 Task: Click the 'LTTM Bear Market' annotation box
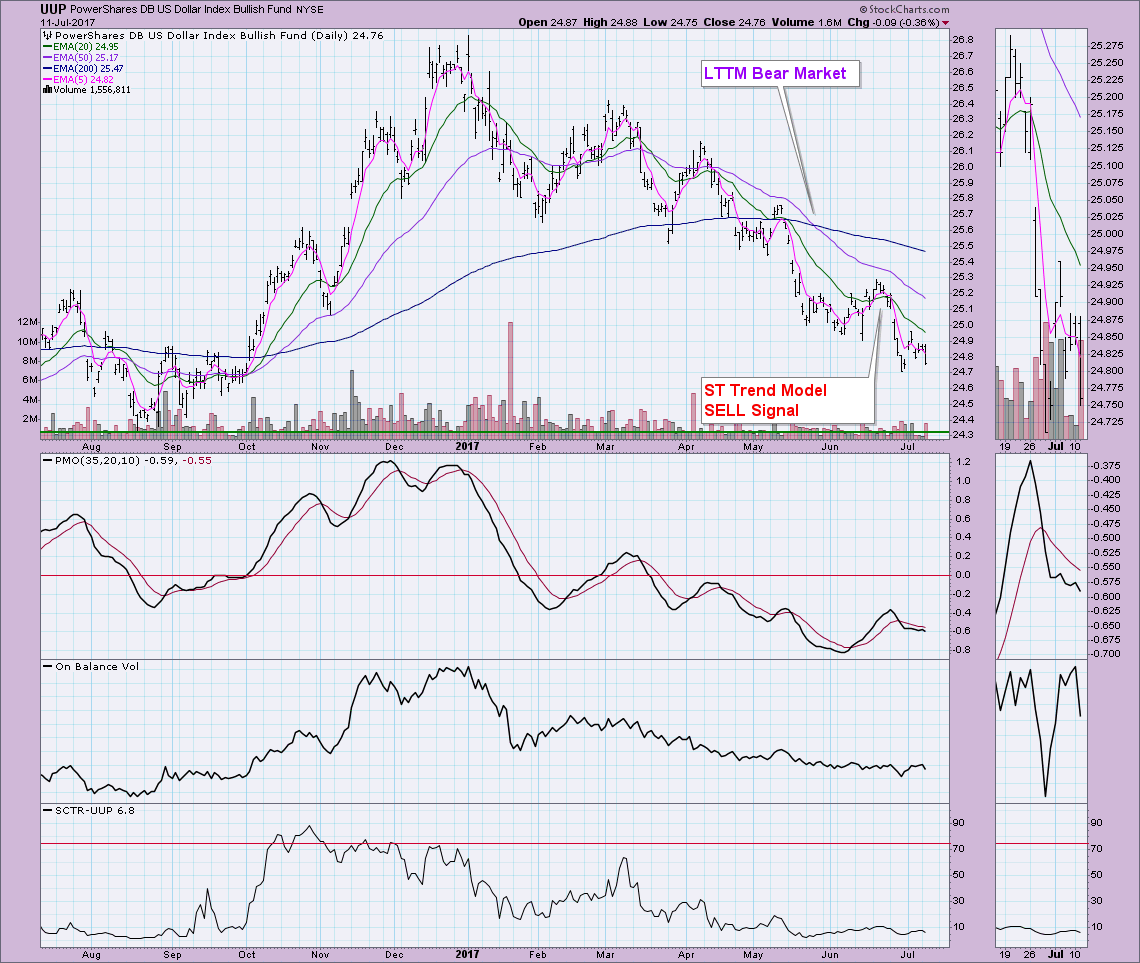780,73
